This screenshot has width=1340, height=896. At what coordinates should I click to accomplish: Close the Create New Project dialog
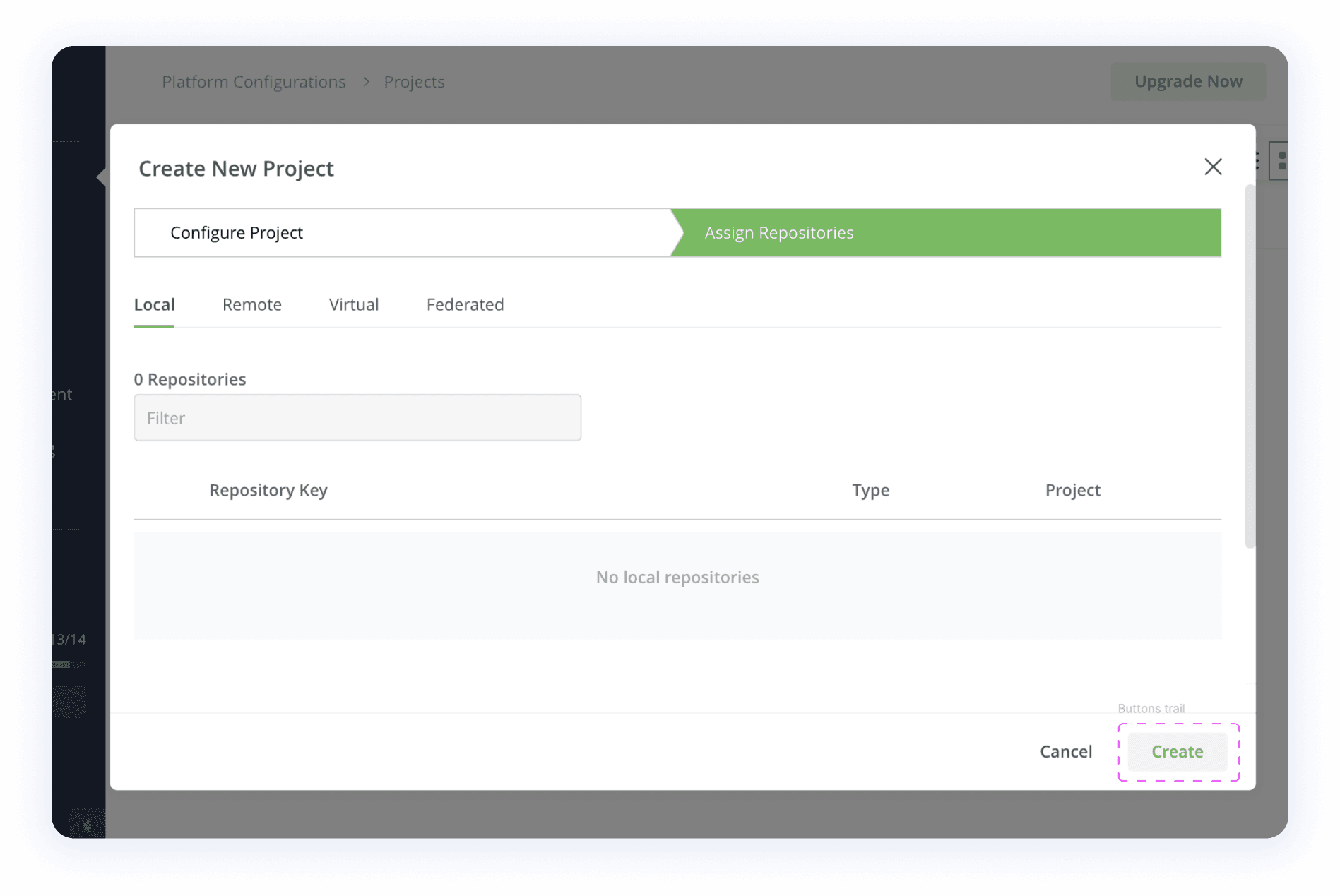pos(1213,167)
